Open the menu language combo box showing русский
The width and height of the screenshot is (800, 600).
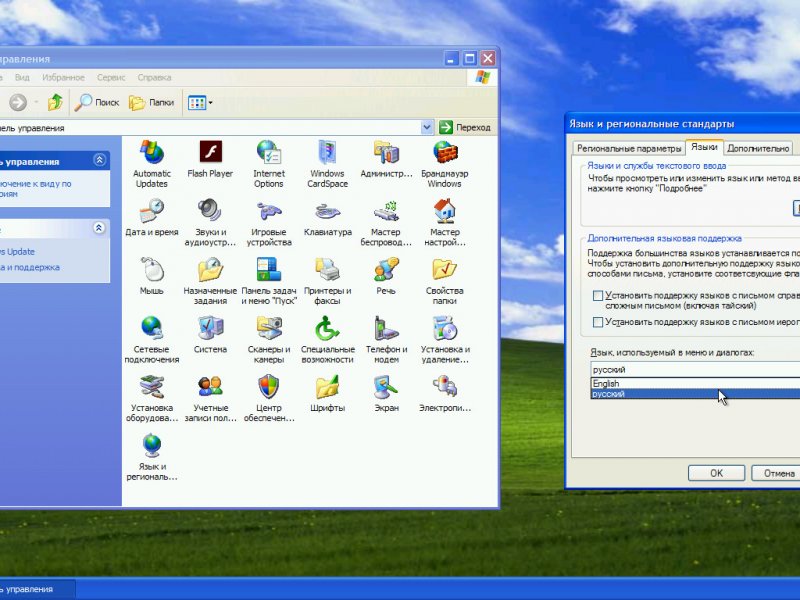(x=695, y=369)
